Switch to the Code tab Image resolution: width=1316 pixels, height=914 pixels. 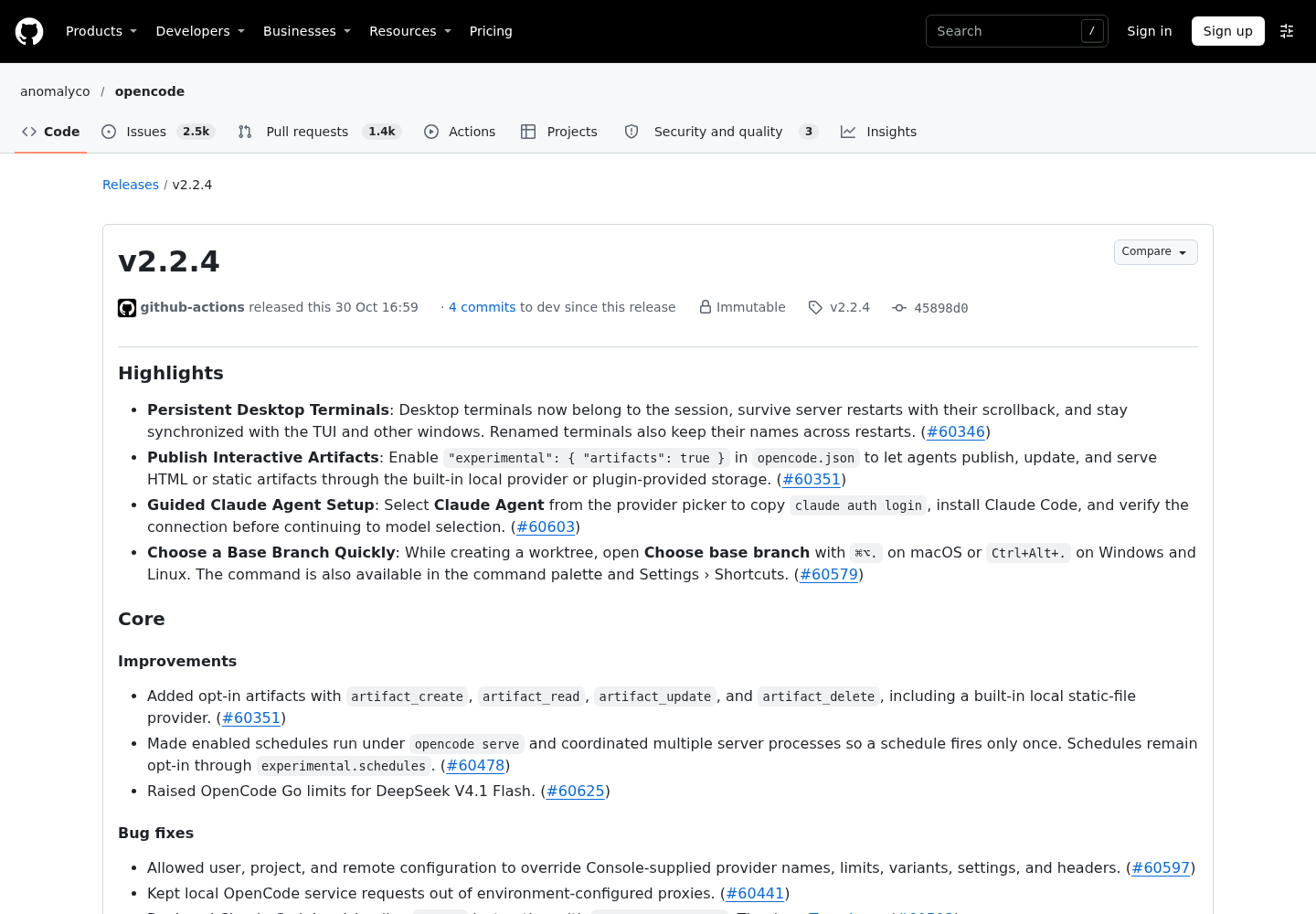[x=51, y=132]
